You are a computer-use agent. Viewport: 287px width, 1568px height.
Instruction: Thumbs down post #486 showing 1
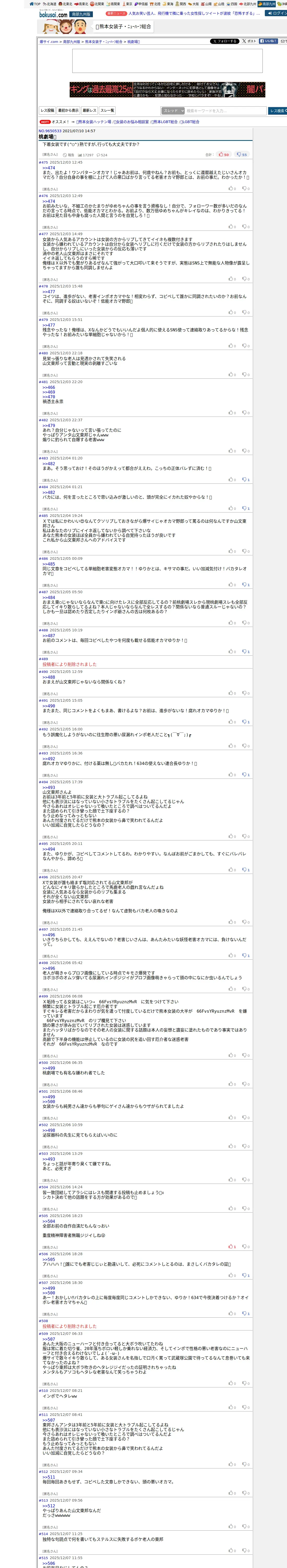click(246, 585)
